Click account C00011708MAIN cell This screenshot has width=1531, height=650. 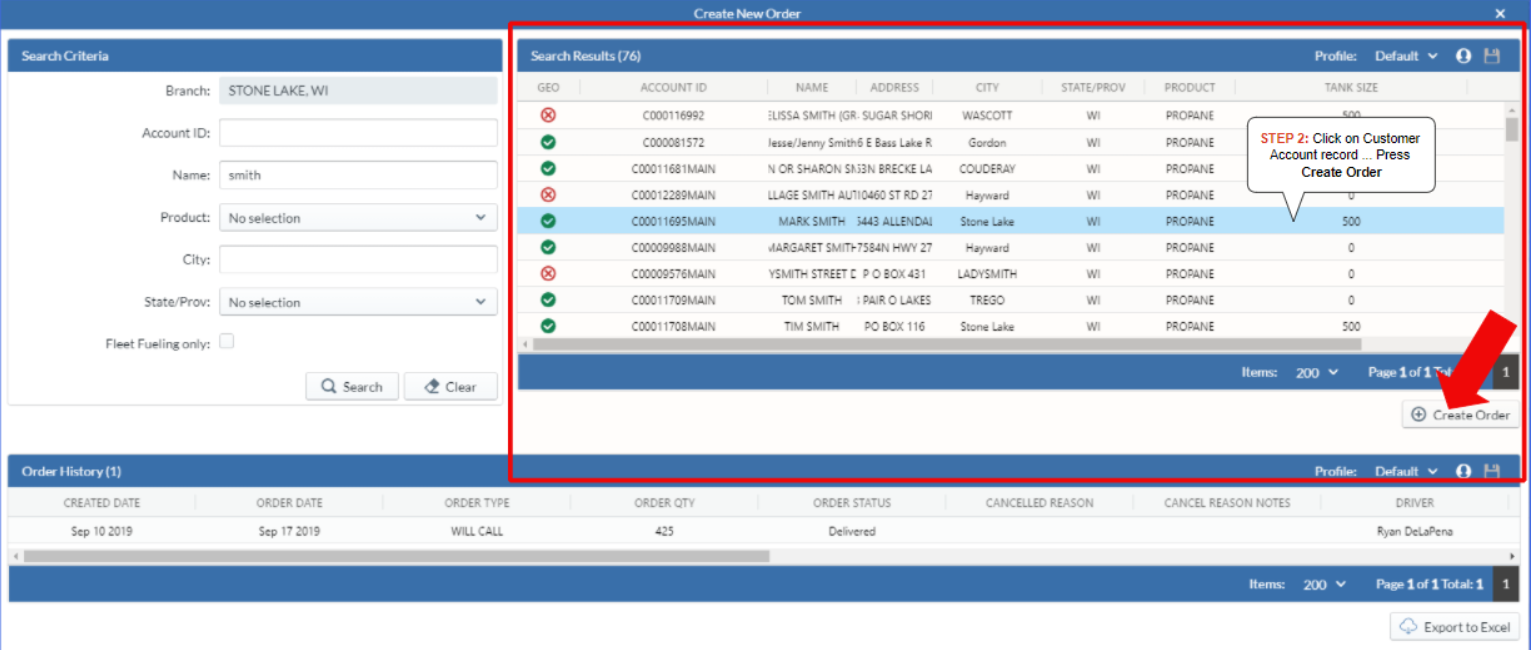coord(673,326)
